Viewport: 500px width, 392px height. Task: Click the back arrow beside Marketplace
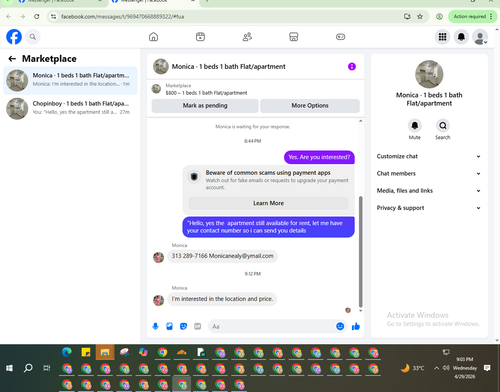click(x=12, y=59)
